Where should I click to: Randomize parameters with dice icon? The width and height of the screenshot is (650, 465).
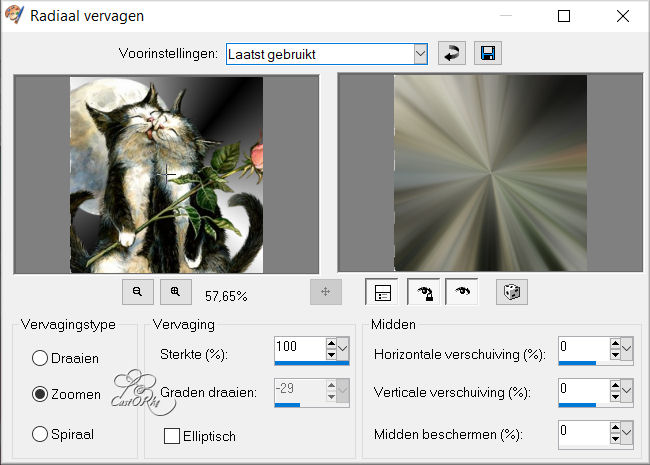[512, 292]
